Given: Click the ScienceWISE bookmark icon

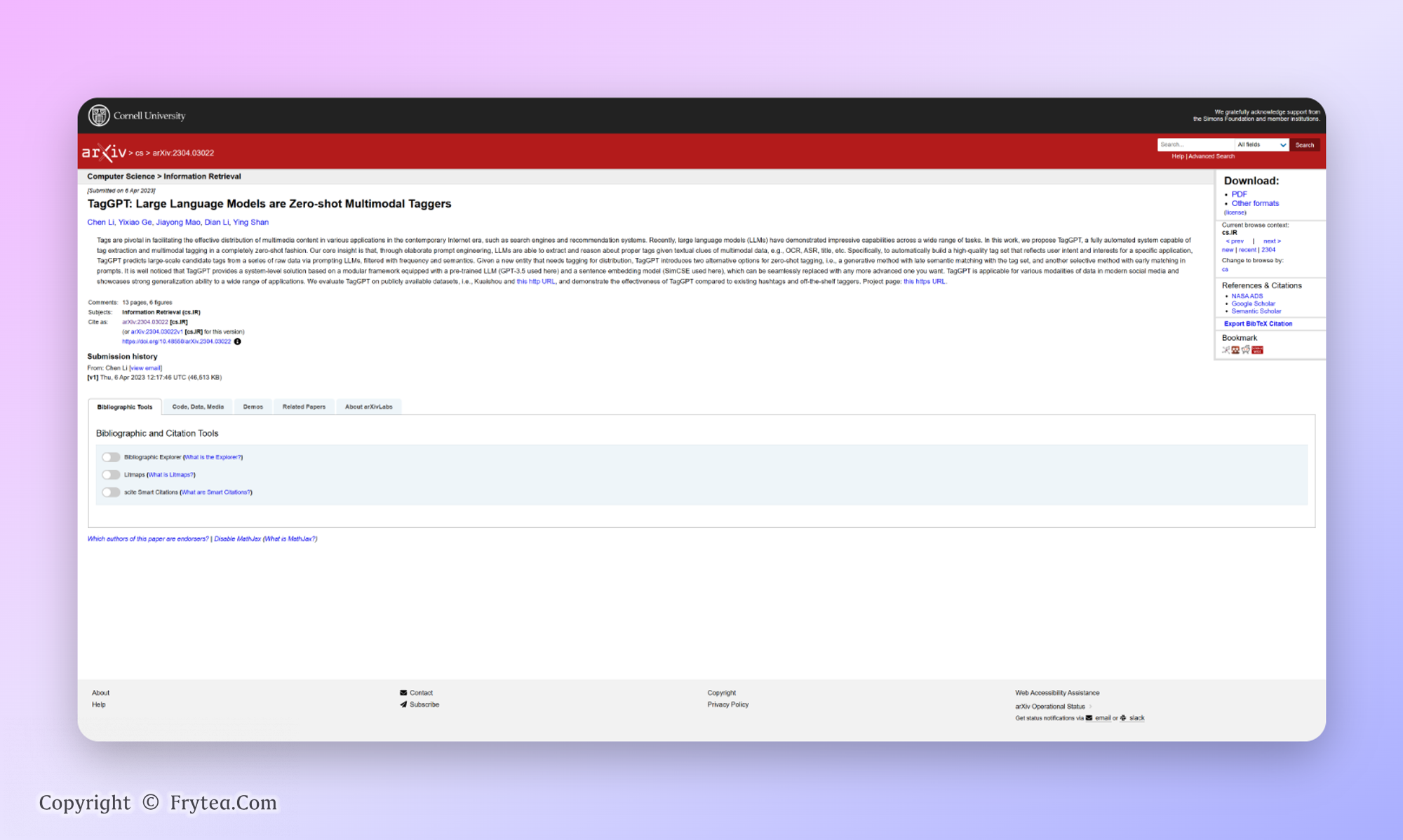Looking at the screenshot, I should (1257, 350).
